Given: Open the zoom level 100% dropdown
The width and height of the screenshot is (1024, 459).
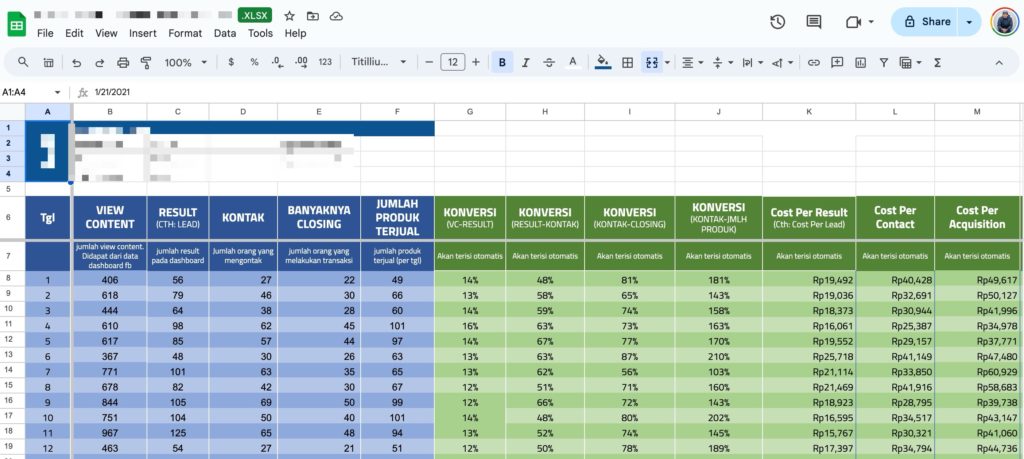Looking at the screenshot, I should coord(185,62).
